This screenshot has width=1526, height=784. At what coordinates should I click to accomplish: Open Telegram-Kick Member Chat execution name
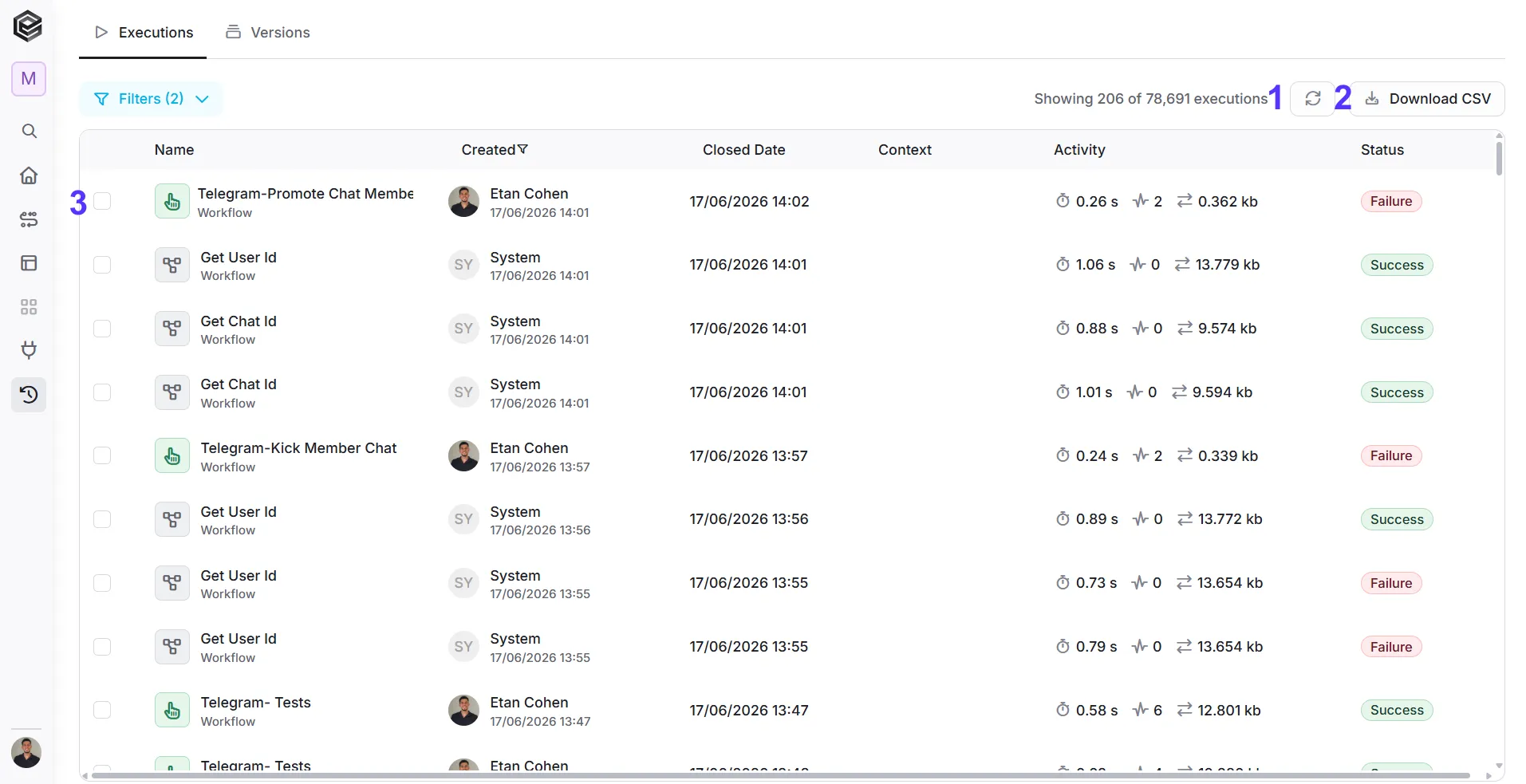pos(298,448)
